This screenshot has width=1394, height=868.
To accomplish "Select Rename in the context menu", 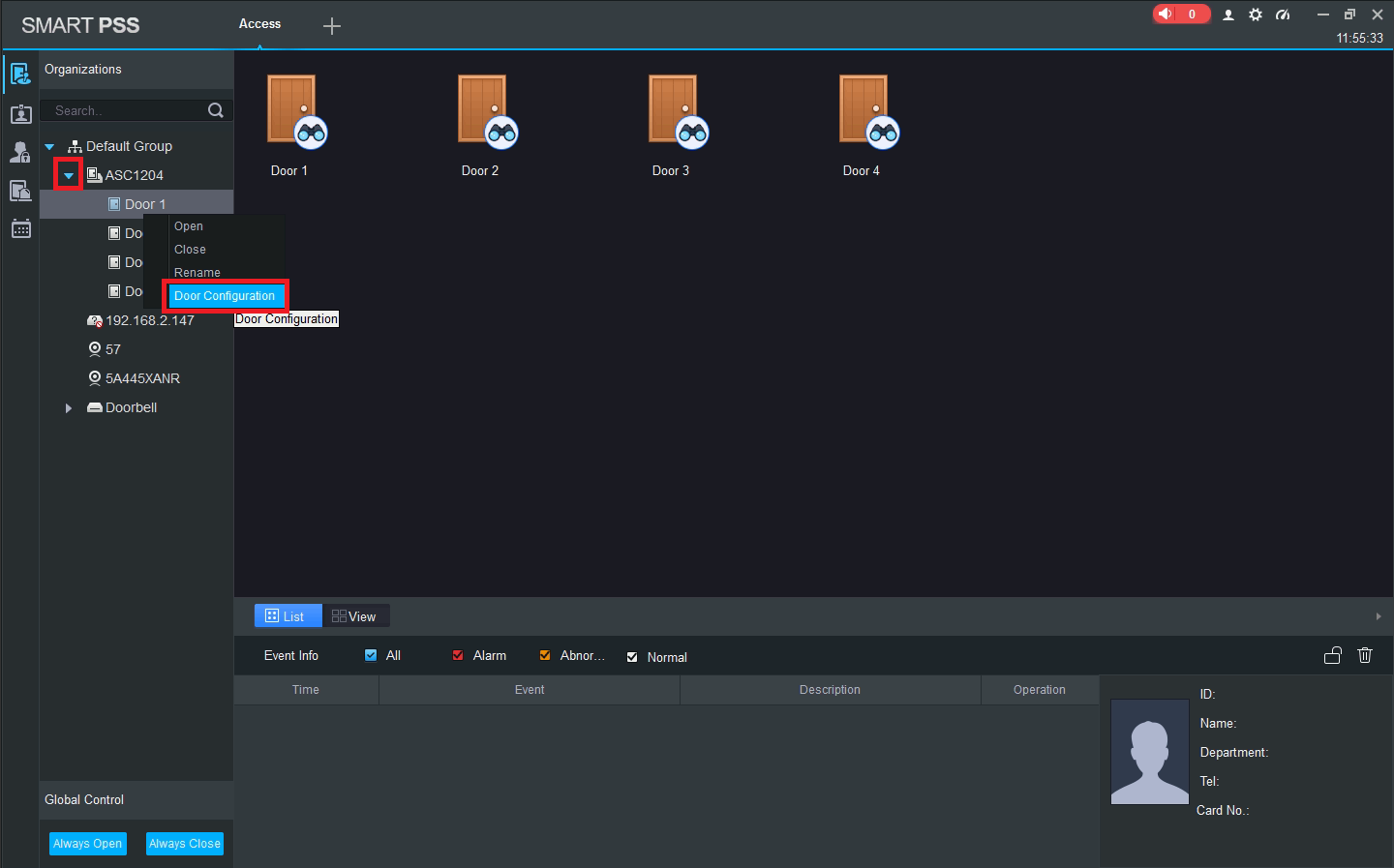I will coord(197,273).
